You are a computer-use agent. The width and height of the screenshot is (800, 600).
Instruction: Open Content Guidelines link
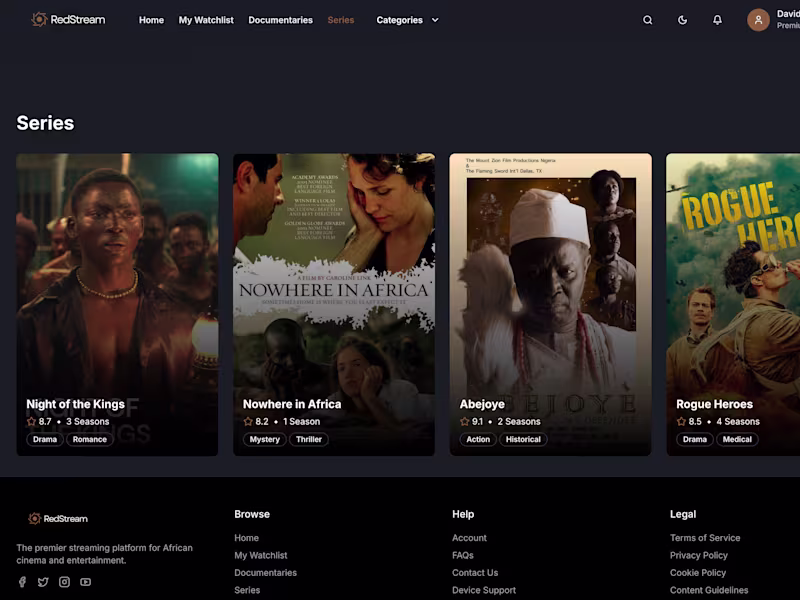point(709,590)
